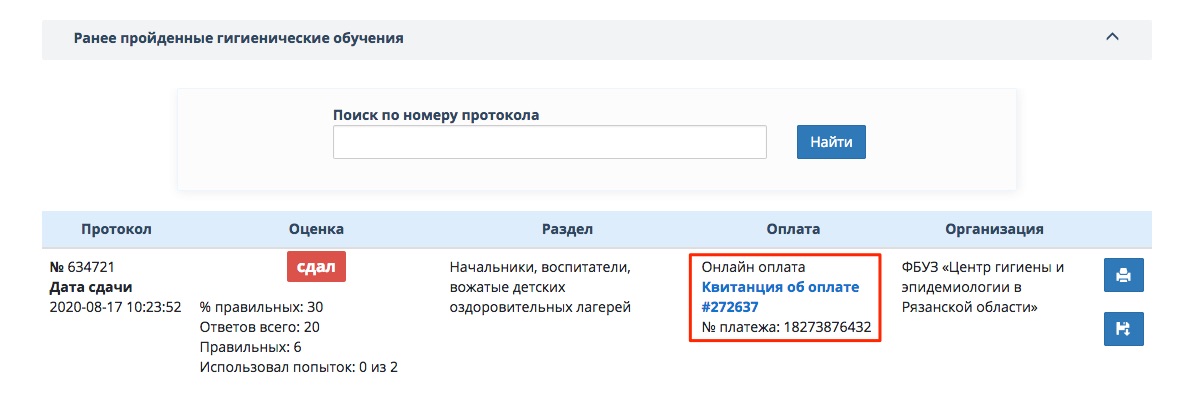Click the 'Протокол' column header
The height and width of the screenshot is (407, 1193).
point(116,229)
